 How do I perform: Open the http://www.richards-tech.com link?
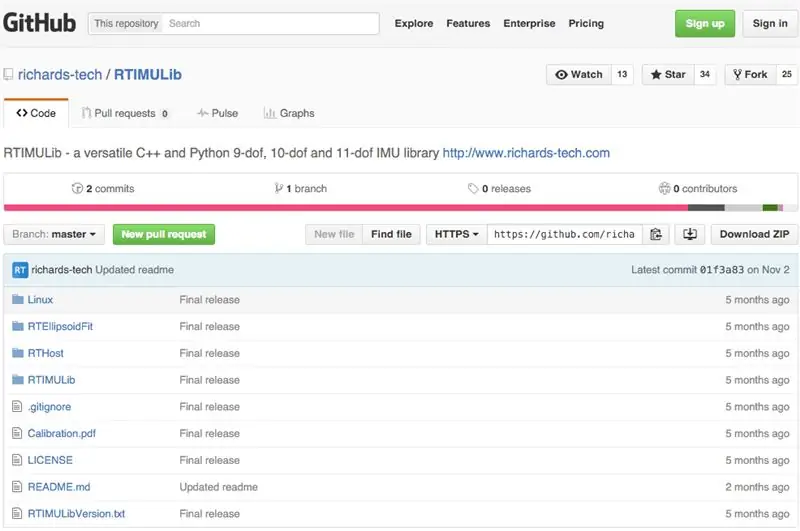point(526,153)
